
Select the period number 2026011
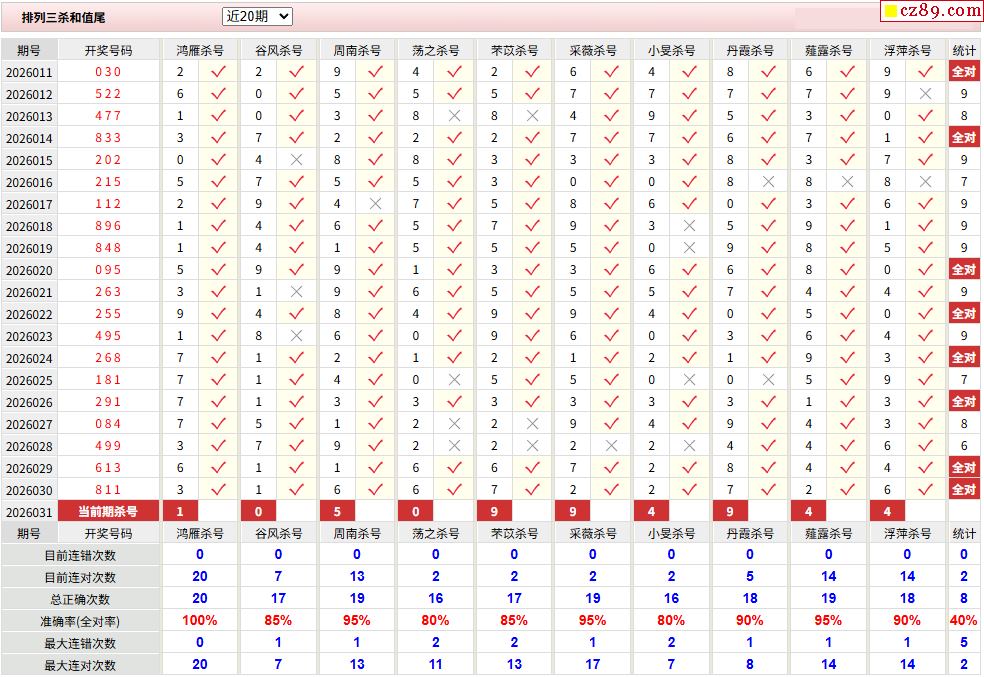click(x=29, y=73)
